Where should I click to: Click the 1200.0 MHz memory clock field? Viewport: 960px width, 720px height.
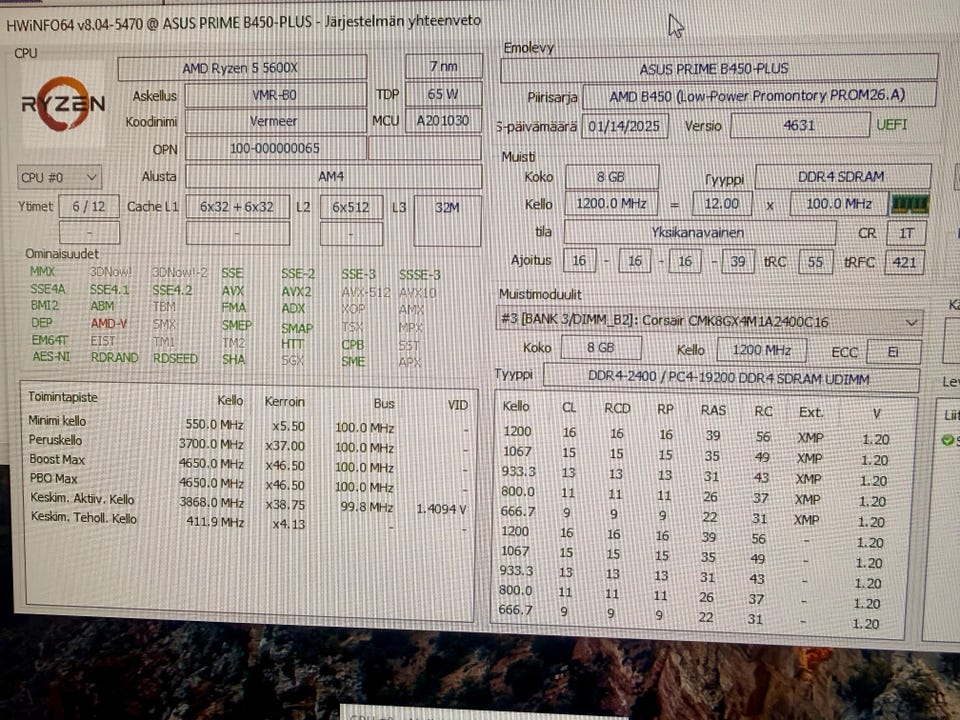pos(611,203)
